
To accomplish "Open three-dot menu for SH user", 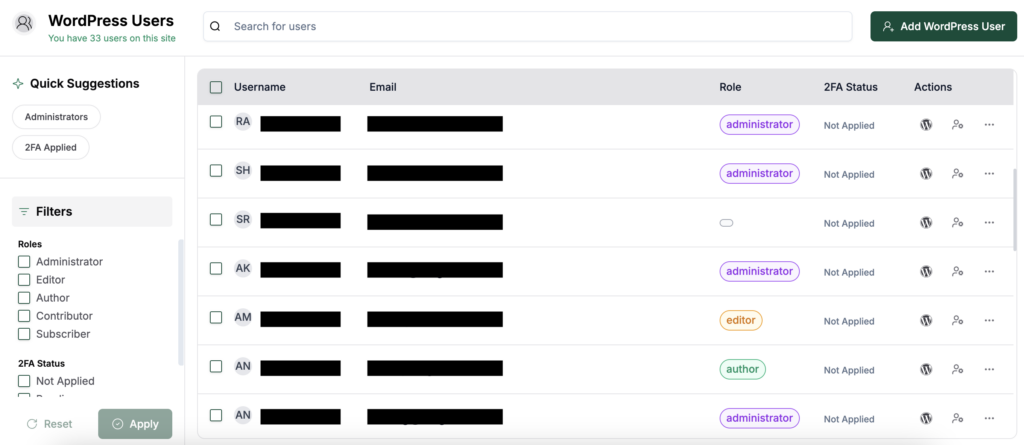I will [x=989, y=173].
